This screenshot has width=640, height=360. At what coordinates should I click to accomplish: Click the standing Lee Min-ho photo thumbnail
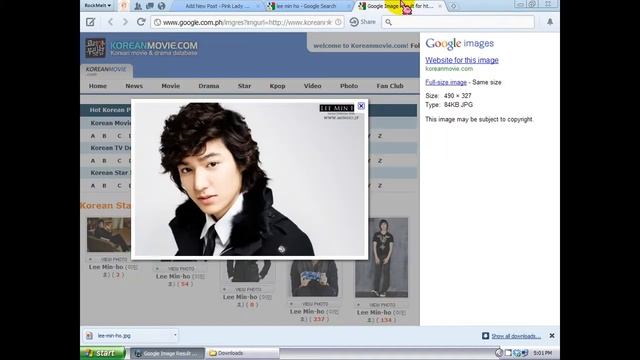click(382, 258)
